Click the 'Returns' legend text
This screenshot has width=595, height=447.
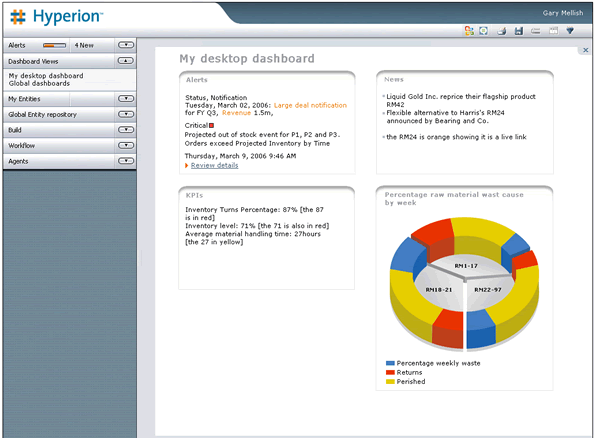point(409,373)
